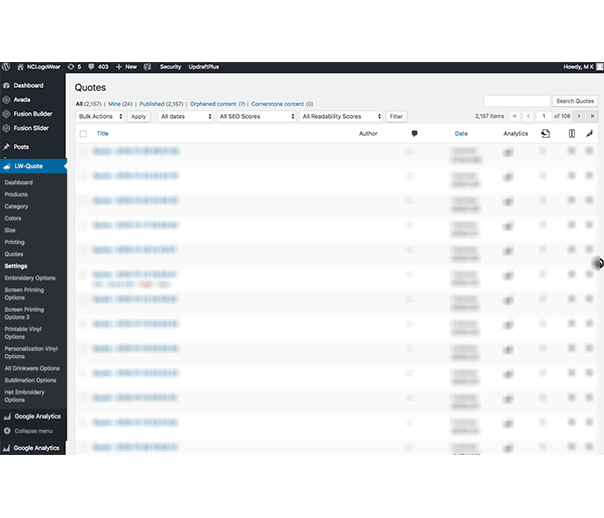Click the pushpin icon beside Posts

pos(7,147)
